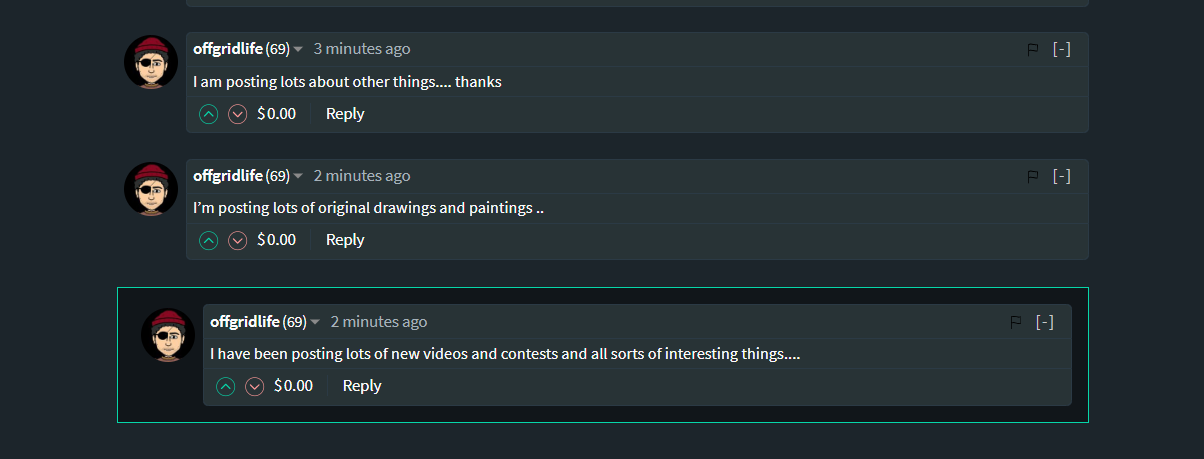1204x459 pixels.
Task: Reply to the "other things.... thanks" comment
Action: (x=345, y=114)
